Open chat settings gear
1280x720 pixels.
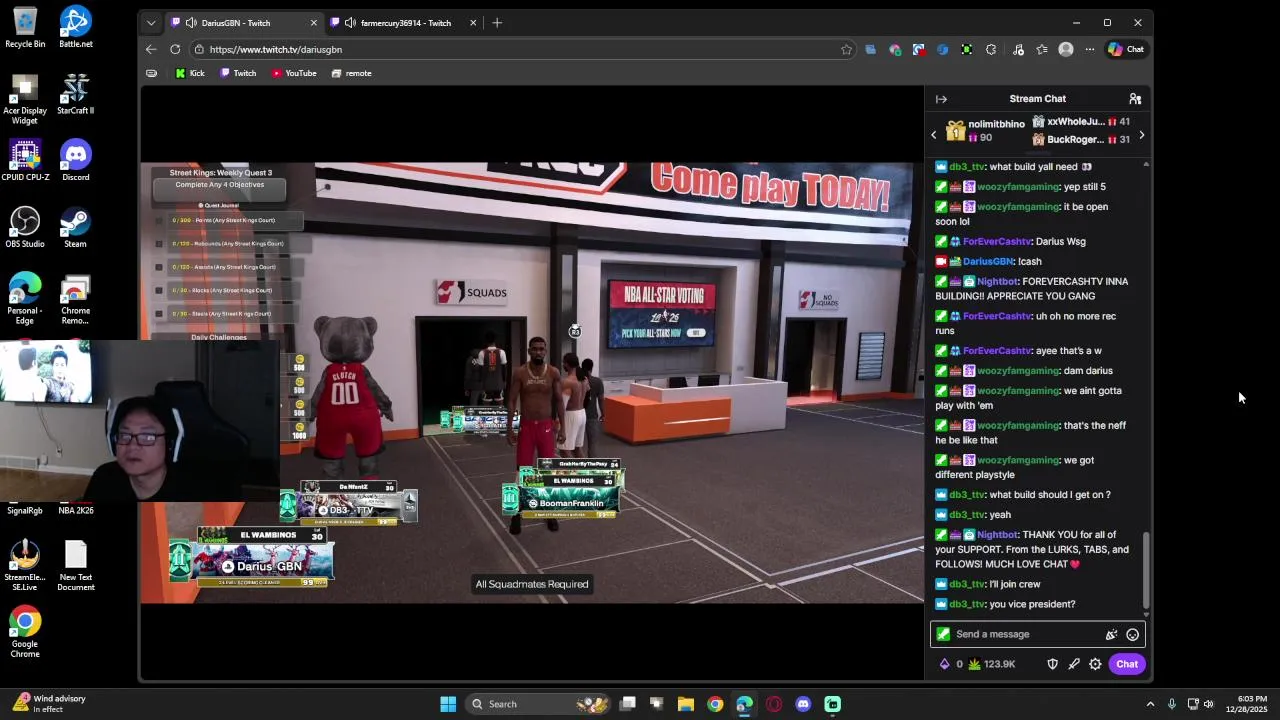click(1095, 664)
